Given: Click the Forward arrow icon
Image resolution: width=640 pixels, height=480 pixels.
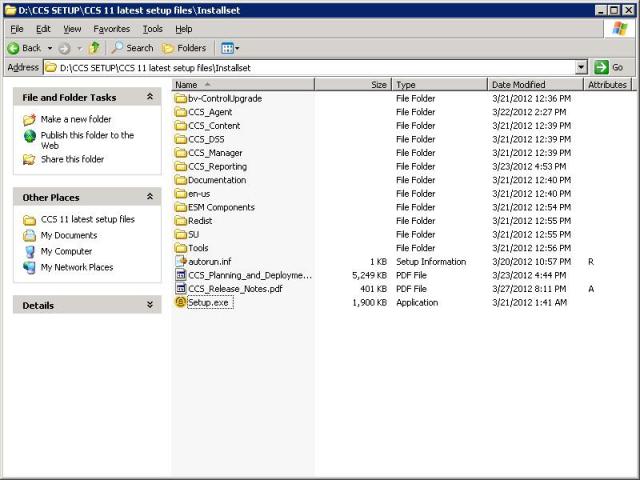Looking at the screenshot, I should click(64, 49).
